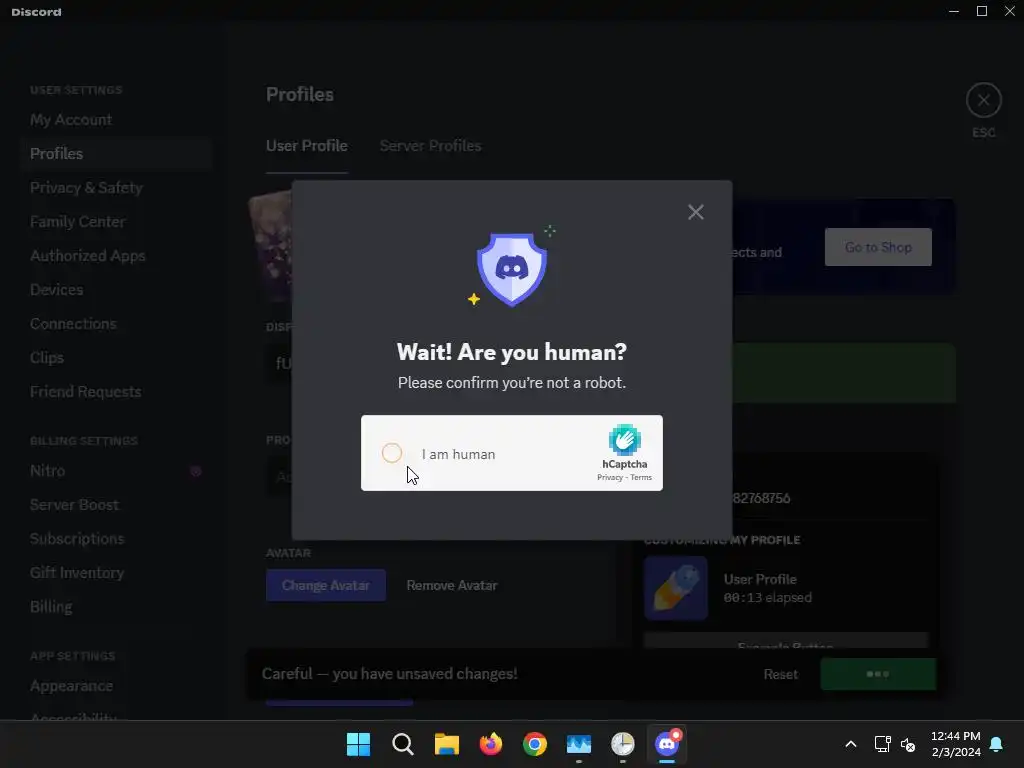1024x768 pixels.
Task: Open Subscriptions settings
Action: click(77, 539)
